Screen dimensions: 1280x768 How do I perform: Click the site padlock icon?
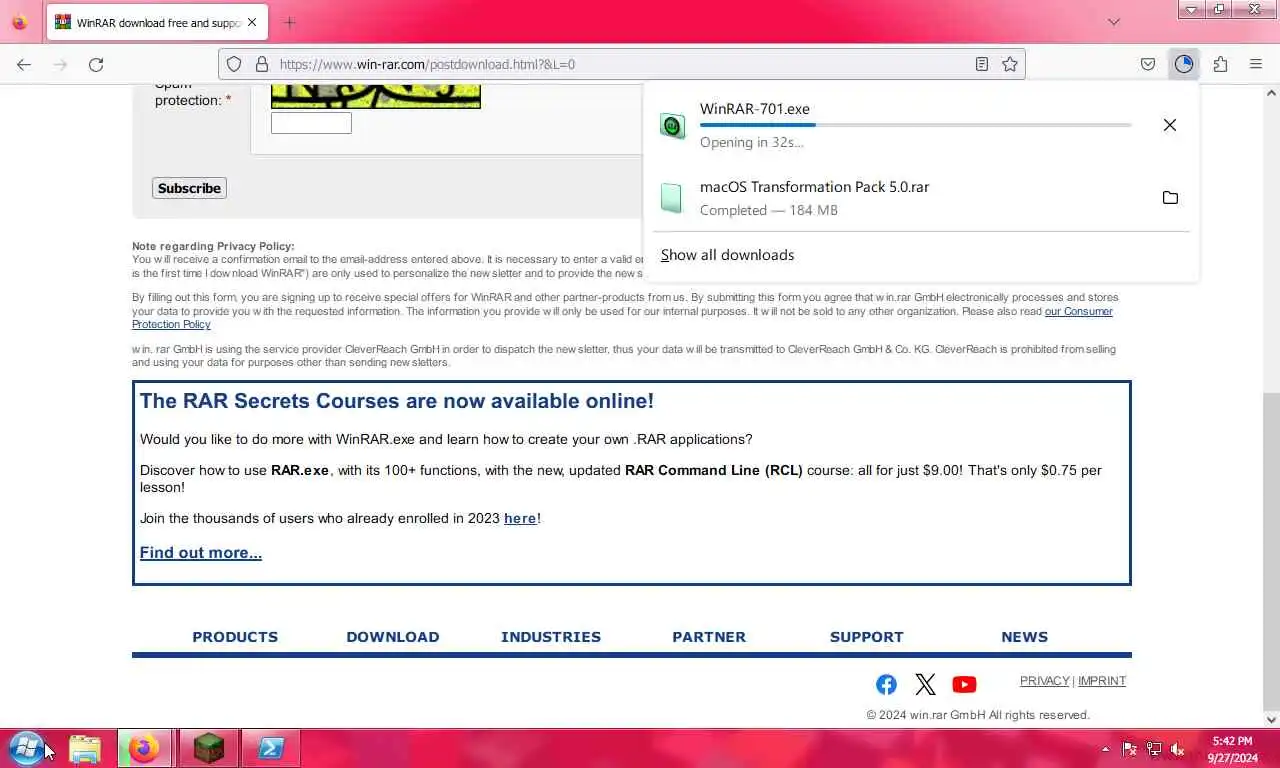click(262, 64)
